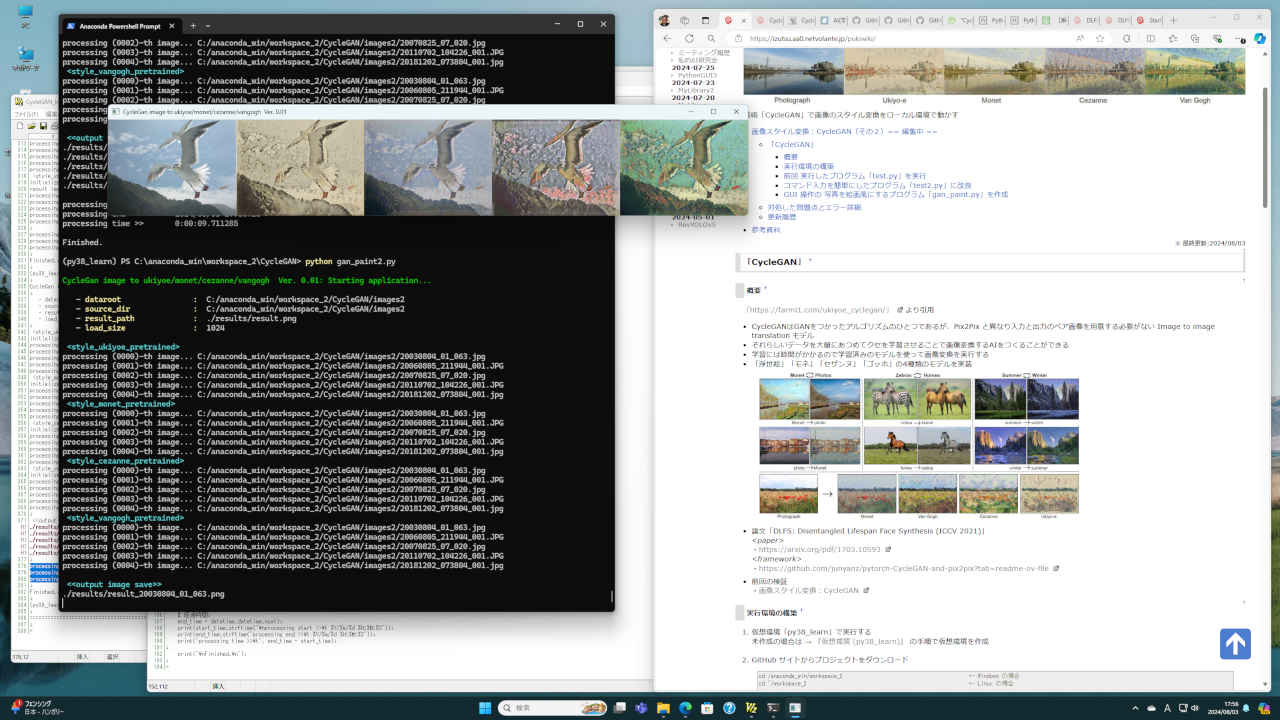Expand the terminal tab dropdown arrow
The width and height of the screenshot is (1280, 720).
tap(208, 25)
